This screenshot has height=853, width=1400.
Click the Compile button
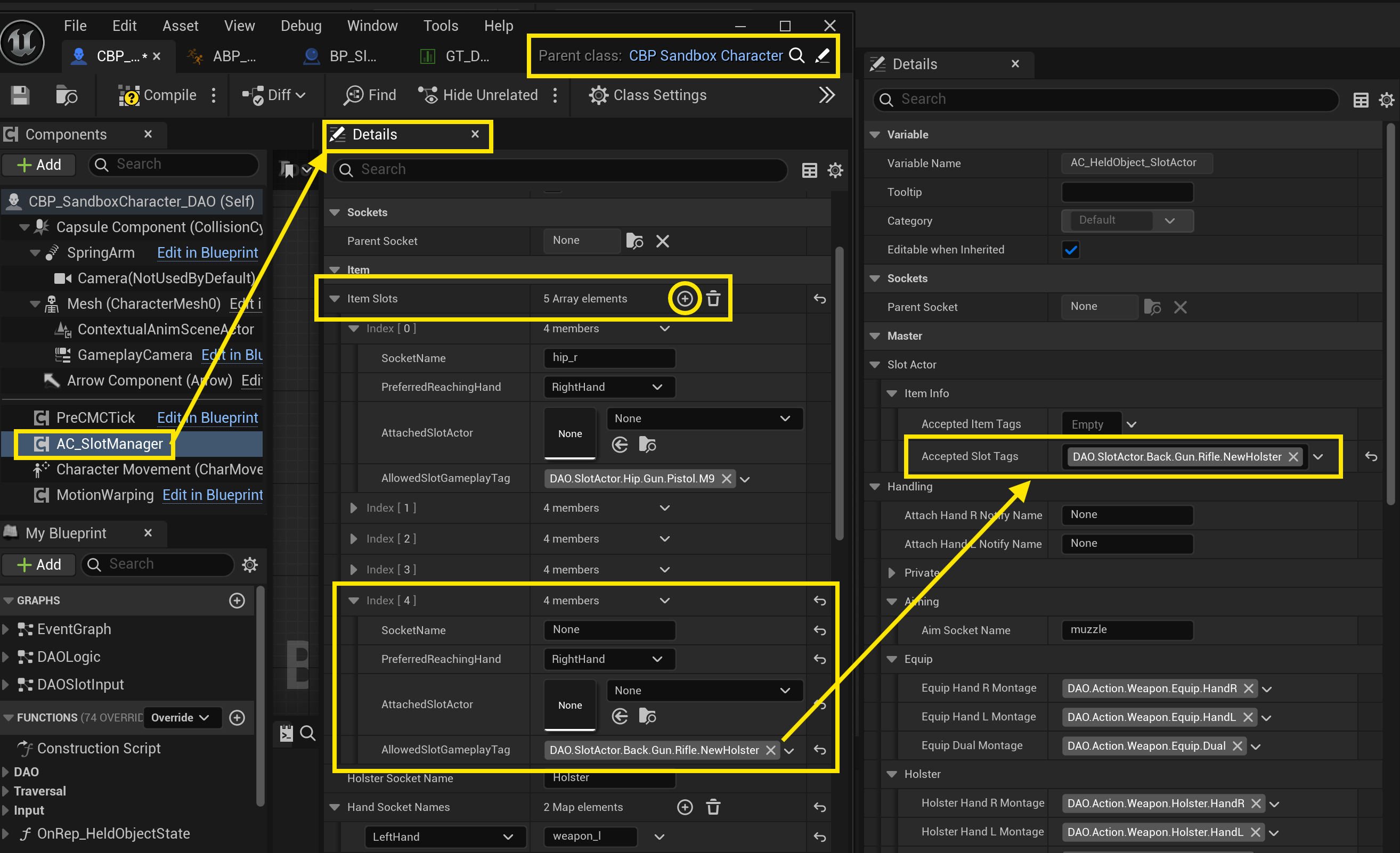point(158,95)
